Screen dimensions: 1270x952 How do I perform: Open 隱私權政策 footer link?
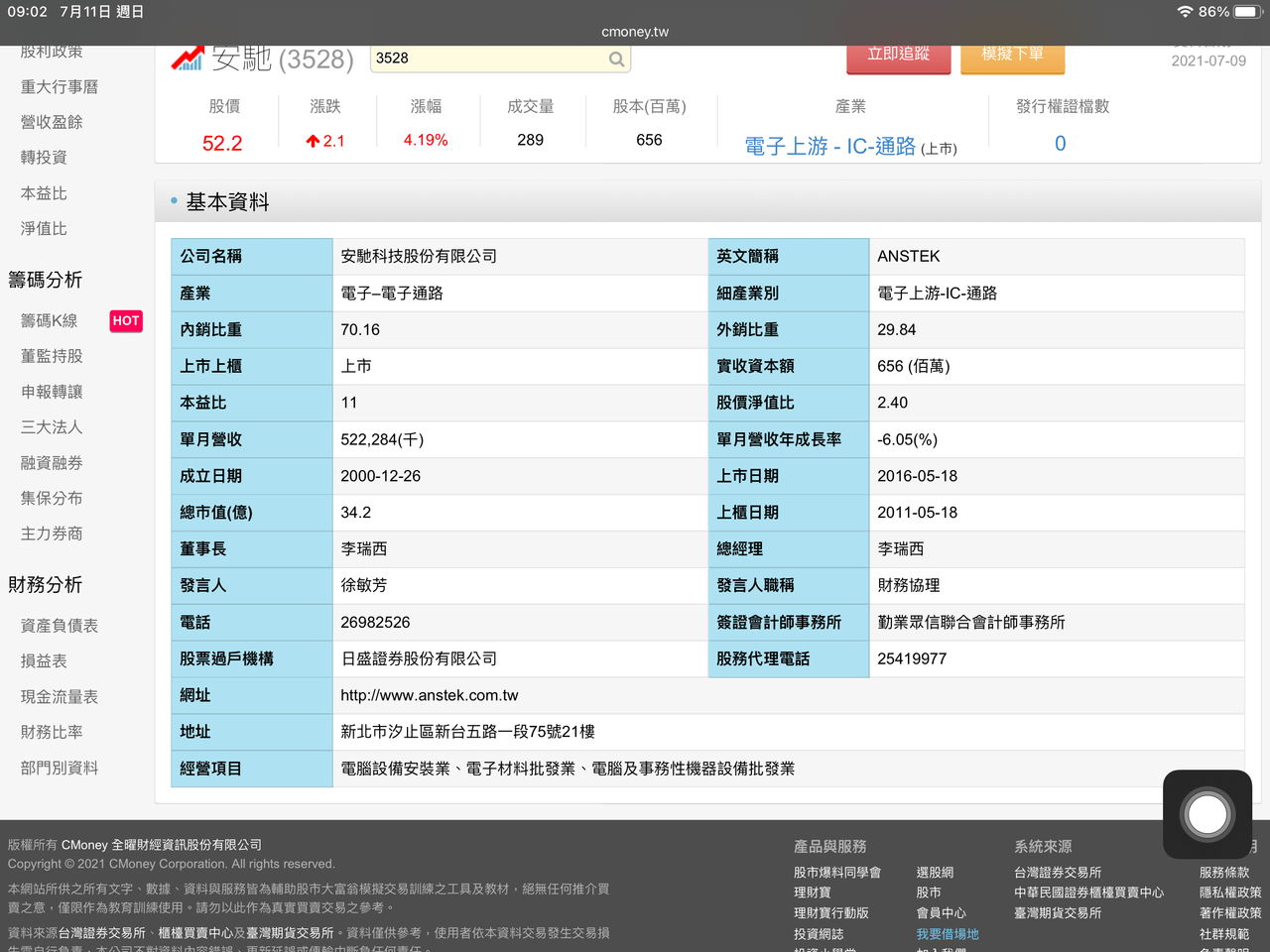(1230, 892)
